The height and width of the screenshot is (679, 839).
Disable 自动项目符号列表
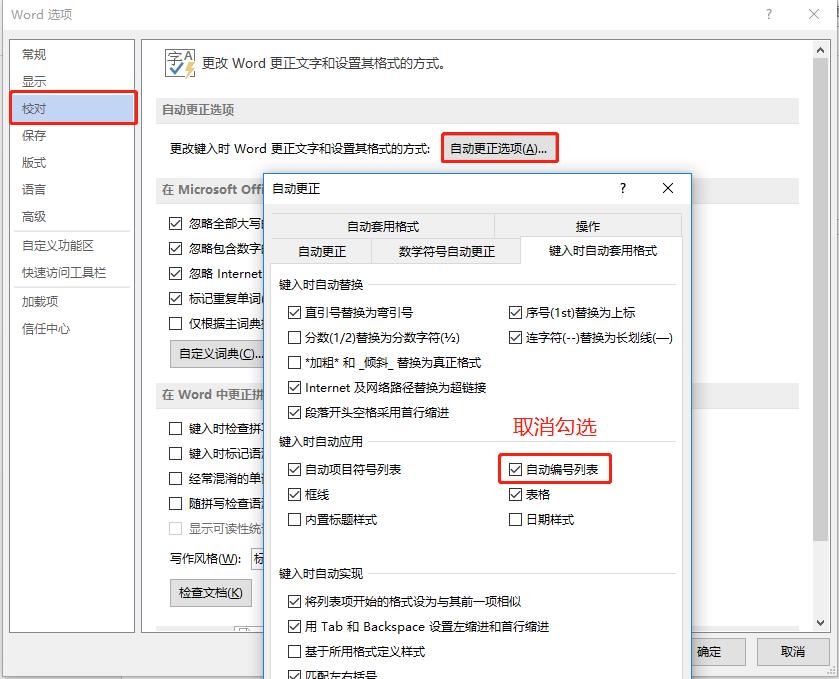click(x=296, y=468)
